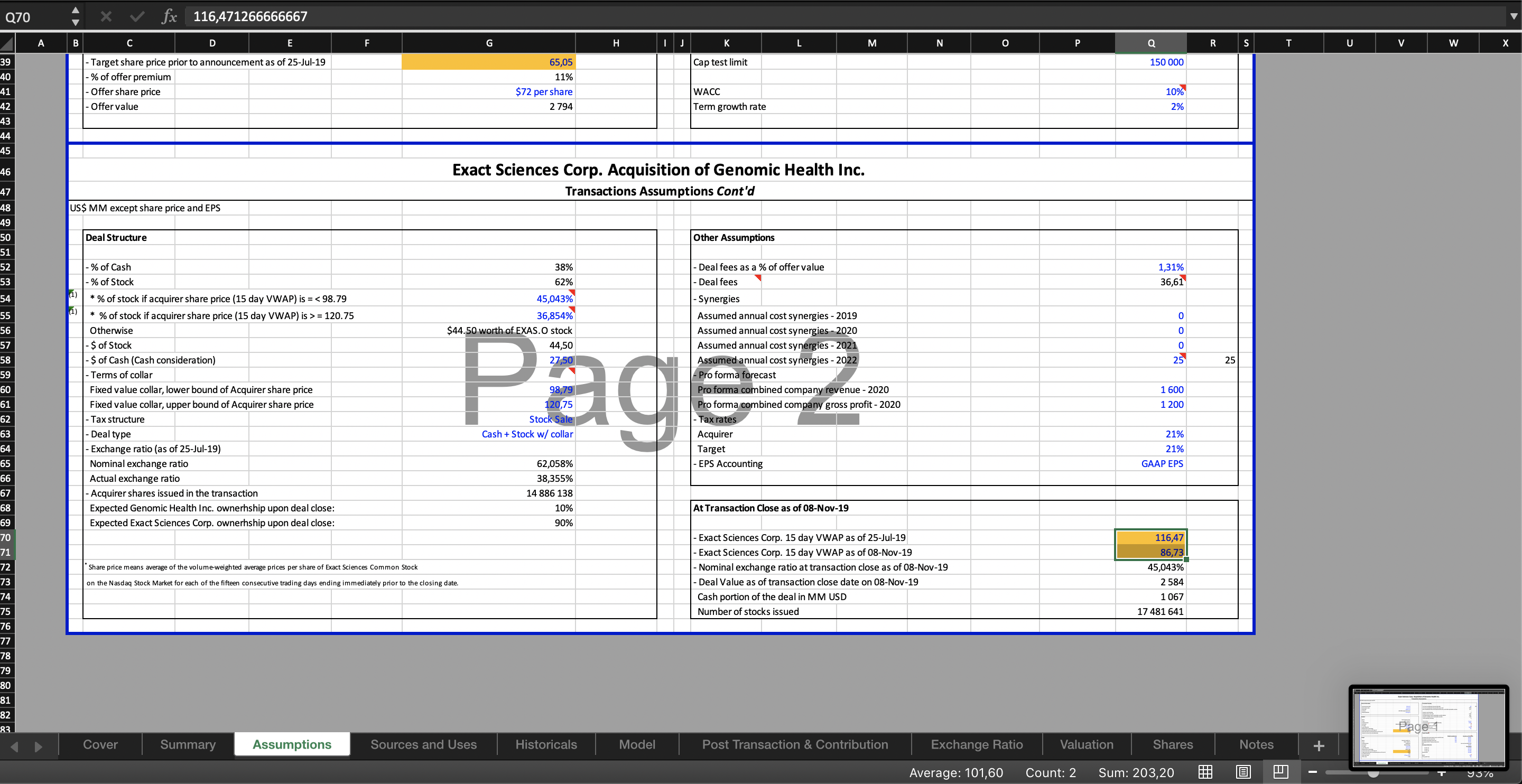Screen dimensions: 1522x784
Task: Click the 36,854% stock percentage cell
Action: pyautogui.click(x=489, y=315)
